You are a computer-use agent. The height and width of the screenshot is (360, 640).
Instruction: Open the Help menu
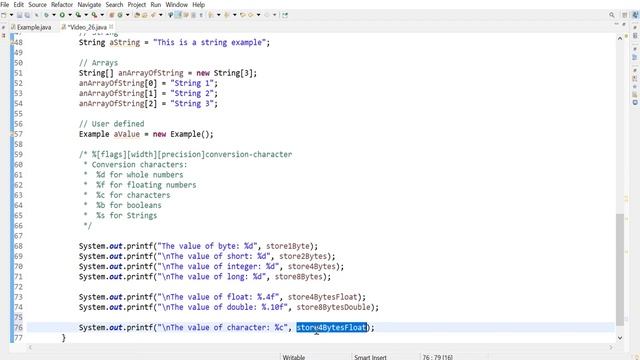click(x=198, y=4)
